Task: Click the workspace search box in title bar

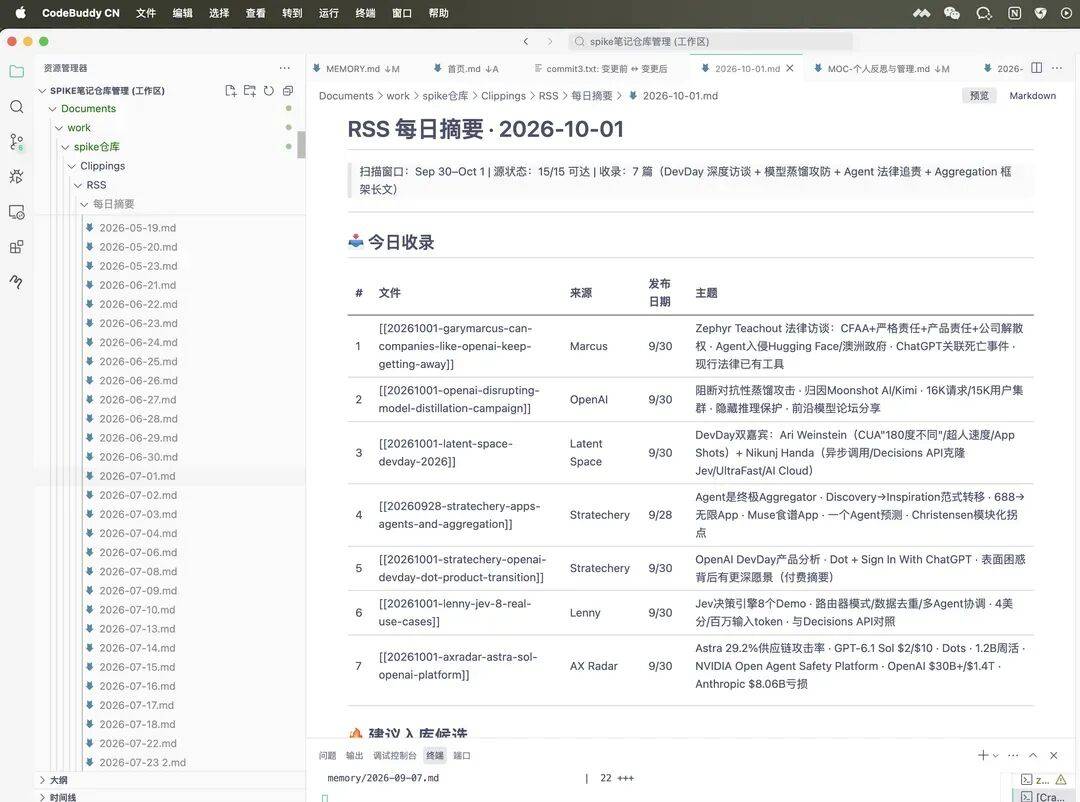Action: (x=711, y=41)
